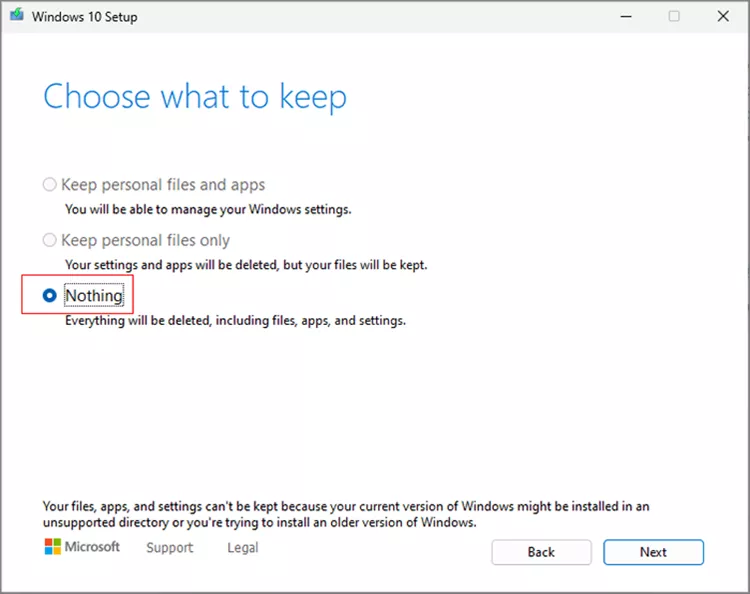750x594 pixels.
Task: Click the 'can't be kept' warning message
Action: (346, 514)
